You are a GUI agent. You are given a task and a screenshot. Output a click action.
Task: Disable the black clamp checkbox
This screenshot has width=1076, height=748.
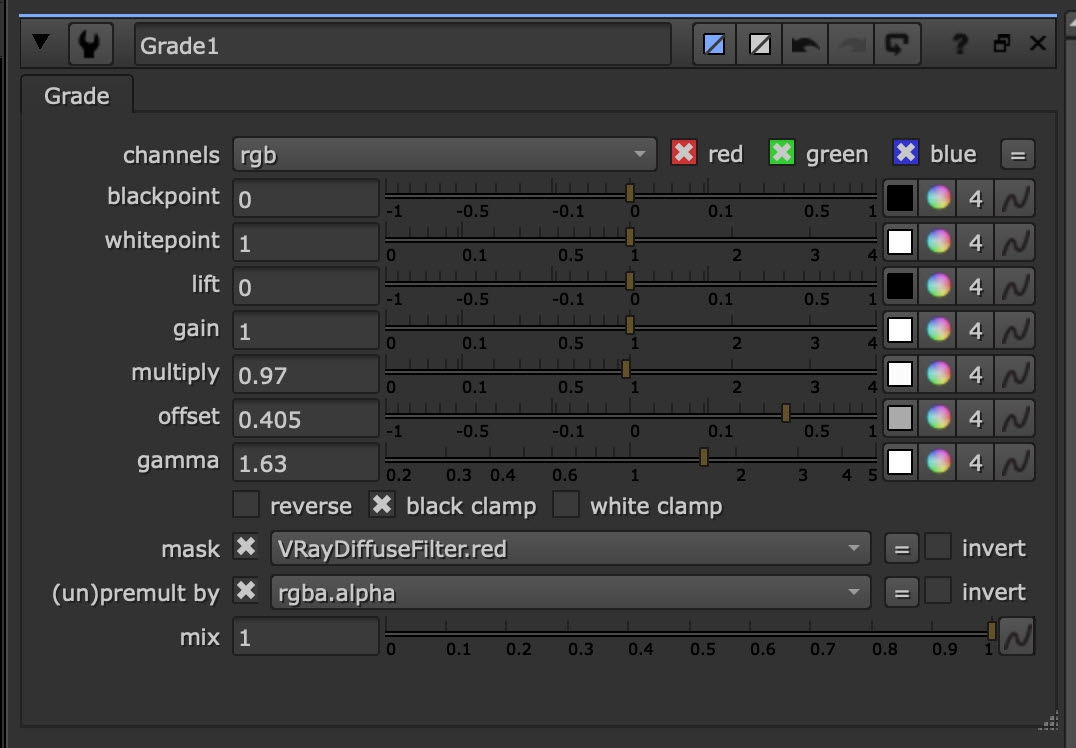[x=382, y=505]
